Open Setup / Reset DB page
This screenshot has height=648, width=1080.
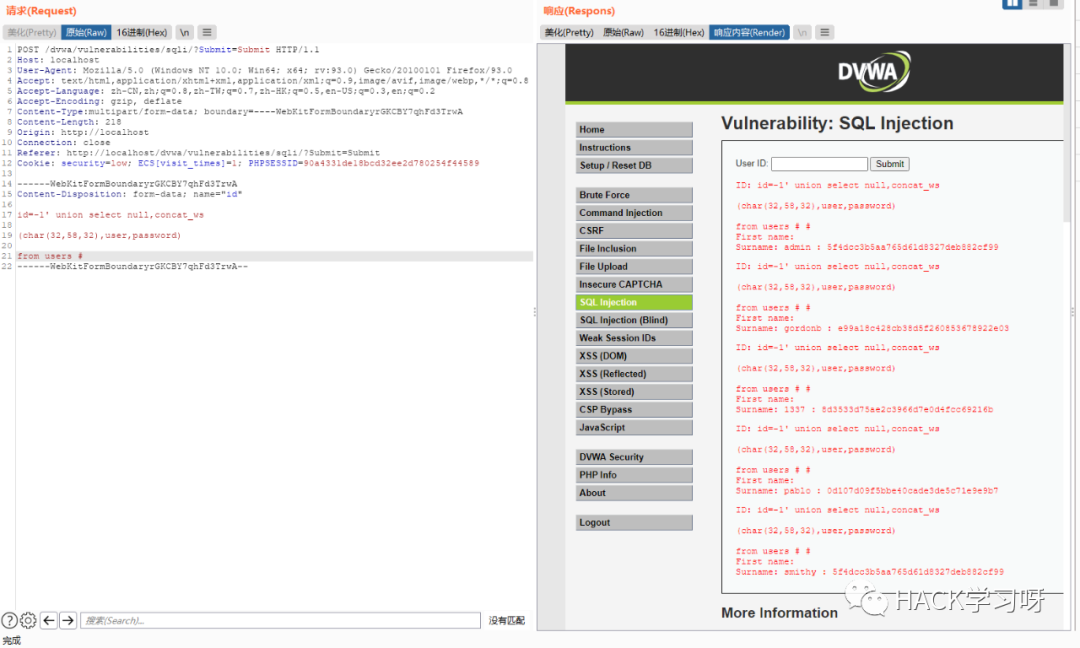point(634,165)
